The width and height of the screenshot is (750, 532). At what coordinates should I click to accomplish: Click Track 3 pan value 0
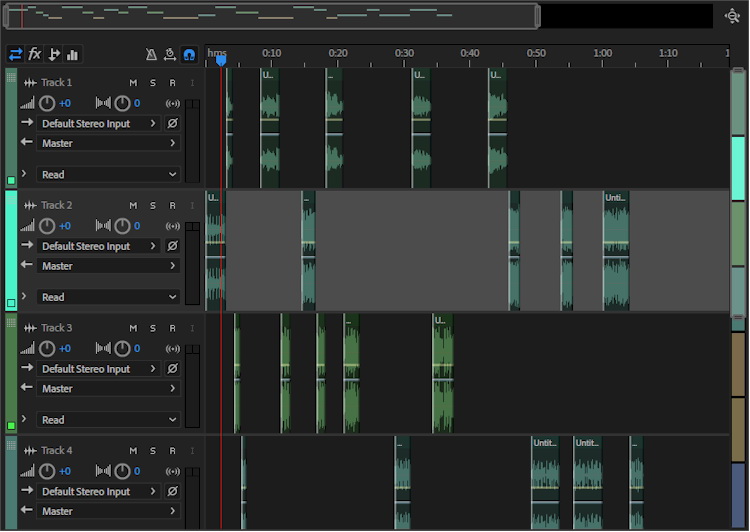[137, 349]
